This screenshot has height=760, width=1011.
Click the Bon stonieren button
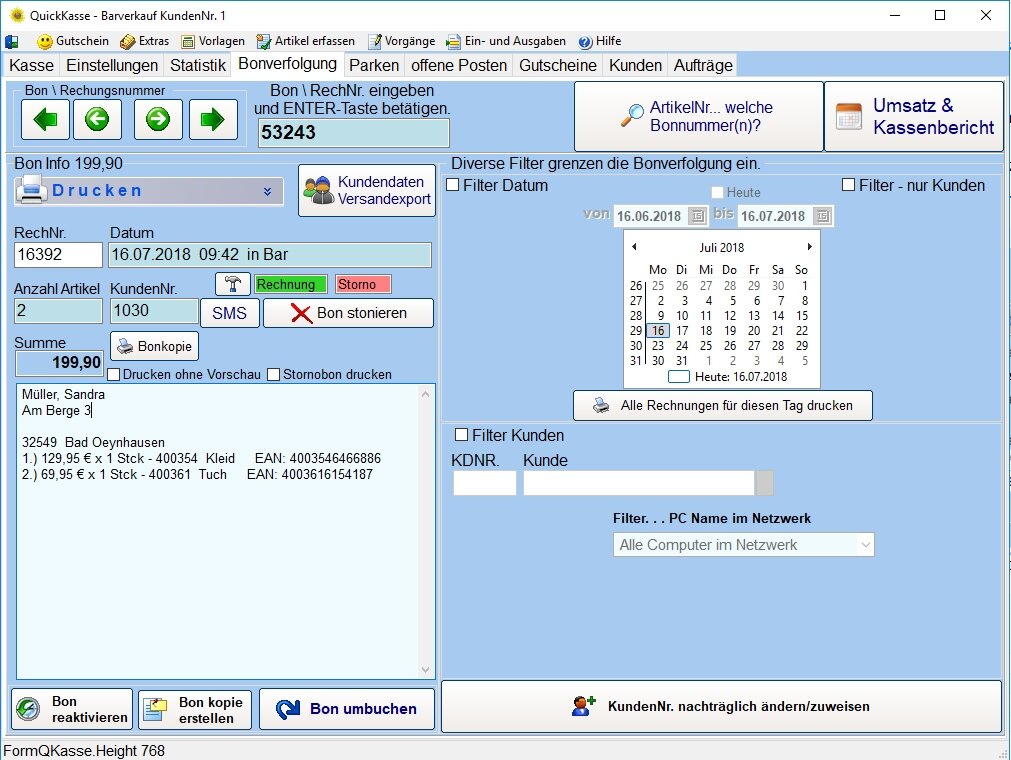click(x=348, y=313)
